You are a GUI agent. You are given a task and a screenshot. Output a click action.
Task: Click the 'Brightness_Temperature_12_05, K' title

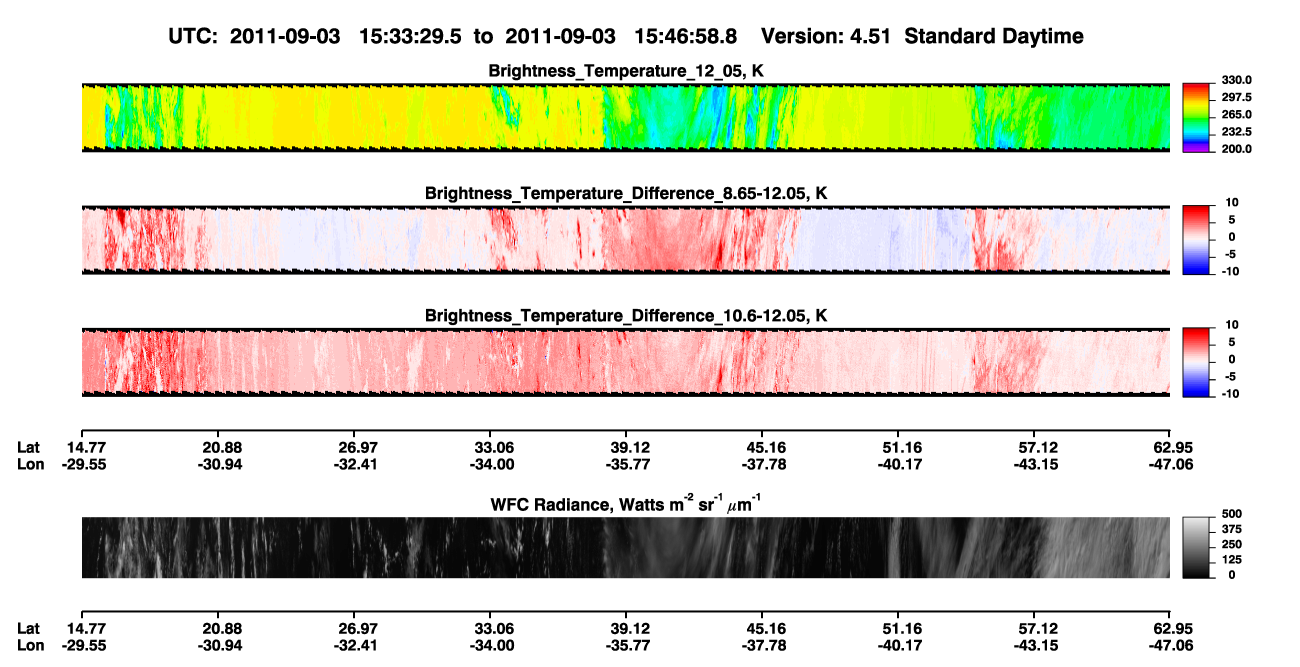point(626,71)
